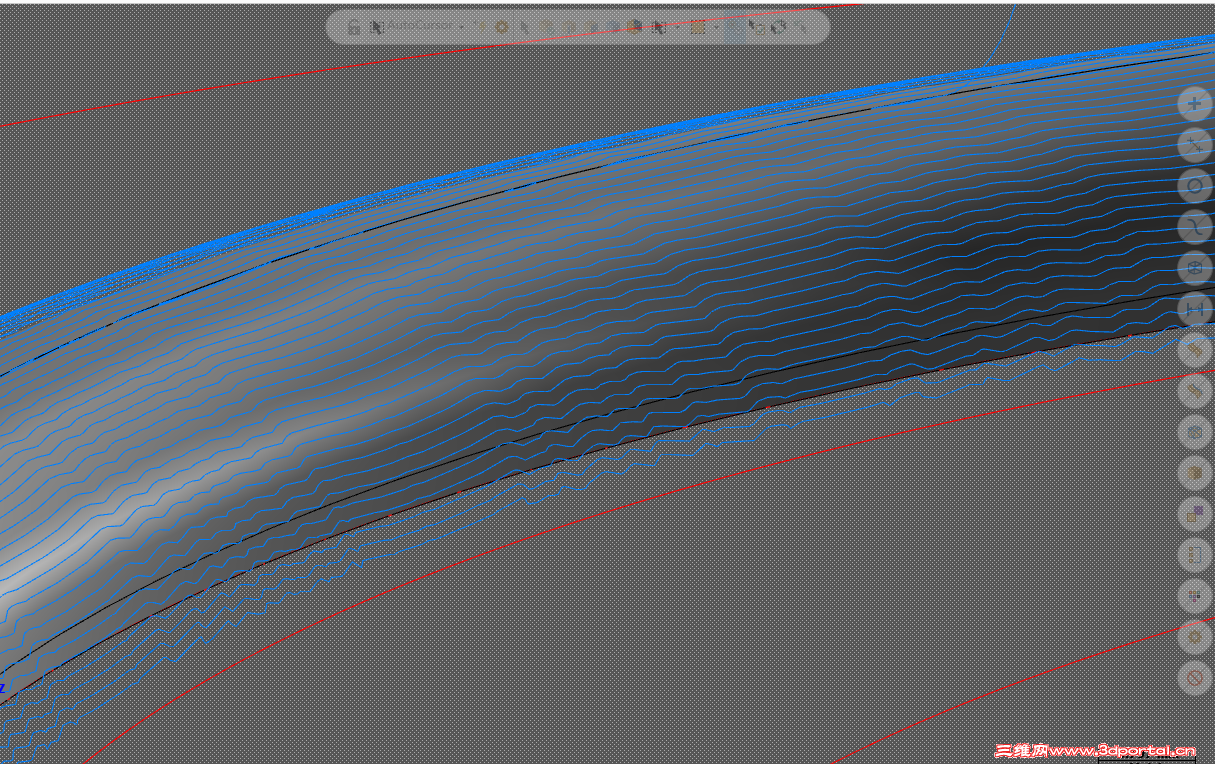
Task: Select spline entities with curve quick mask
Action: tap(1195, 227)
